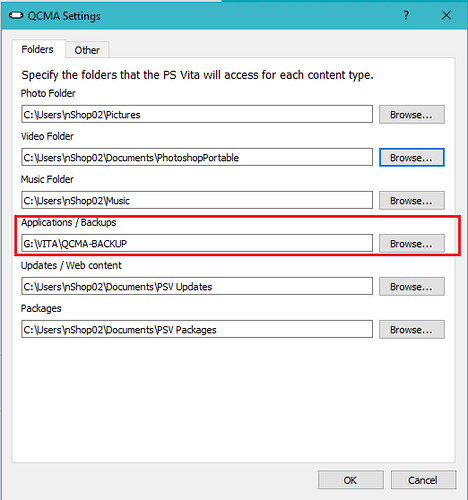Close the QCMA Settings dialog
The height and width of the screenshot is (500, 468).
click(446, 15)
